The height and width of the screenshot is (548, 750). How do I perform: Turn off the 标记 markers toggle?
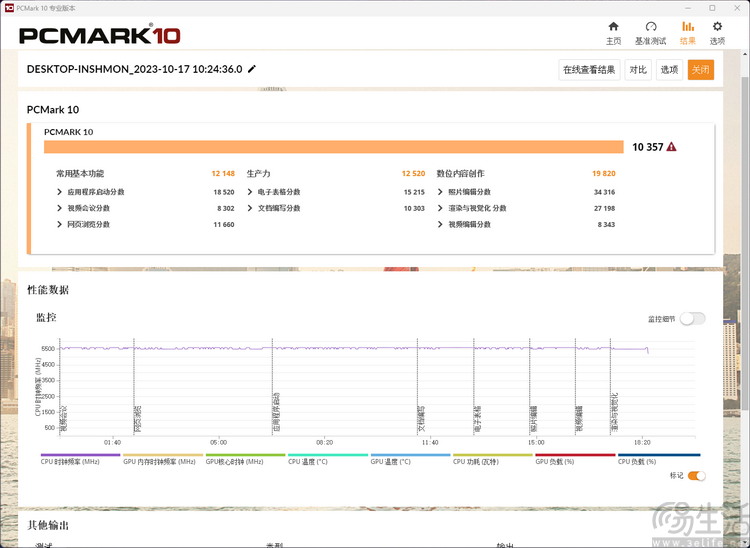[x=696, y=476]
